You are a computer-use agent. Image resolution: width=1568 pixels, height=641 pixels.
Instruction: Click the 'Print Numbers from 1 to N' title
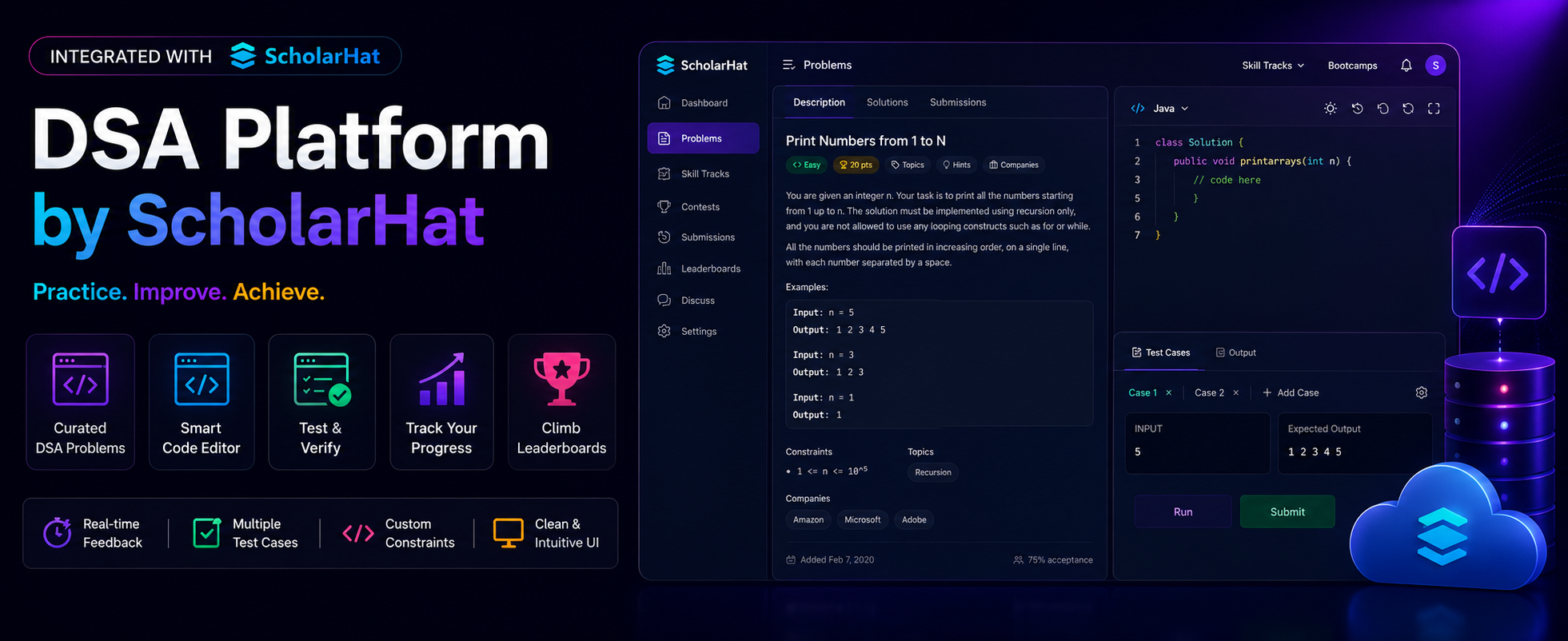[x=865, y=141]
